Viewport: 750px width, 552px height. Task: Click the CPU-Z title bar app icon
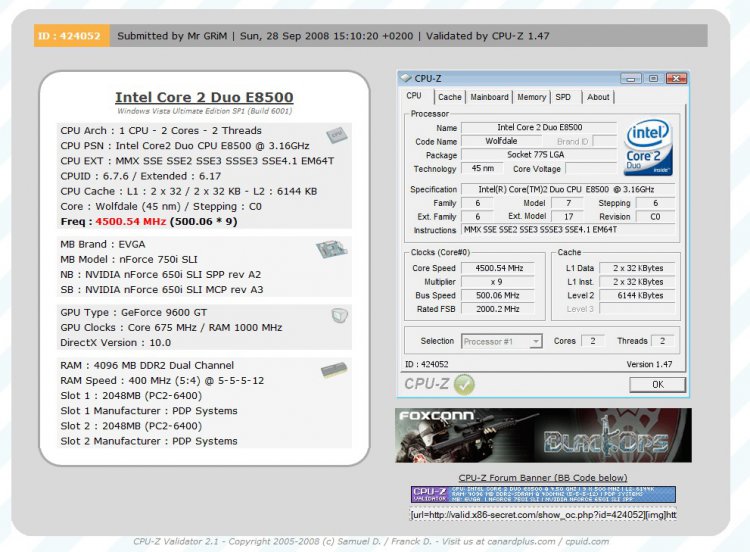coord(406,78)
